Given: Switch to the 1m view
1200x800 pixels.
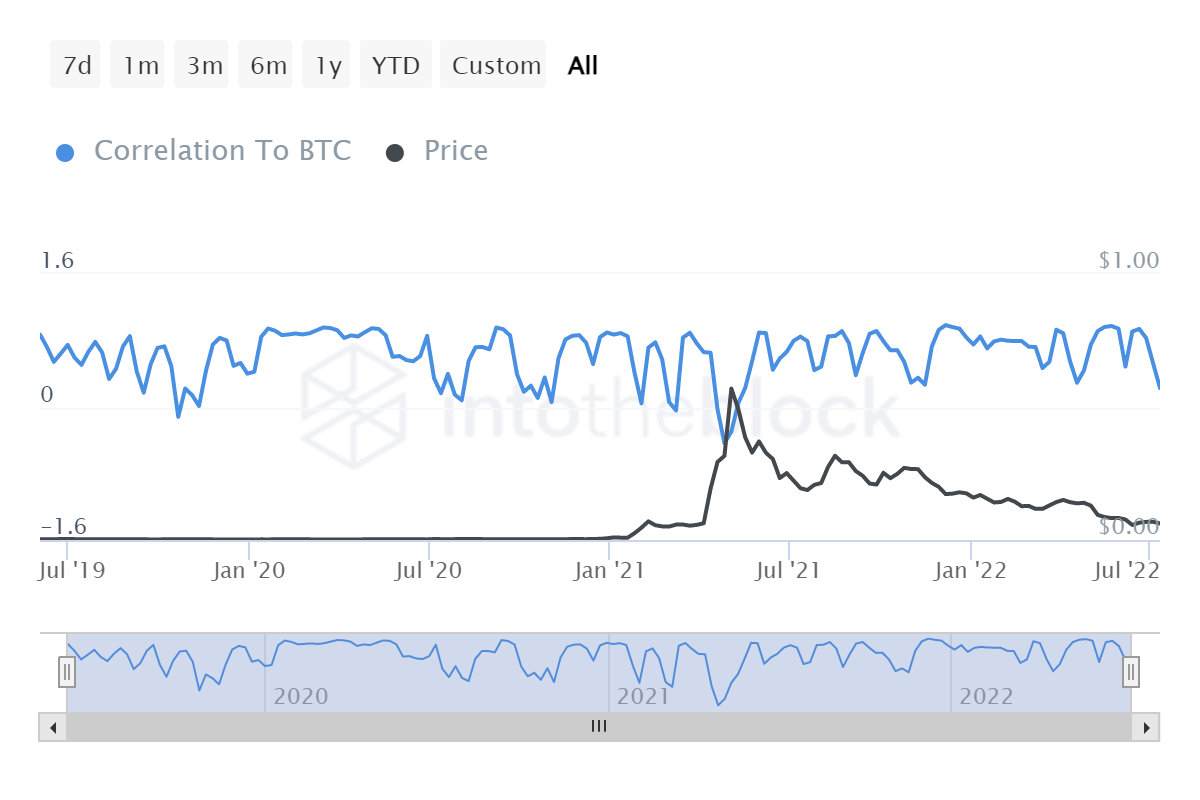Looking at the screenshot, I should point(137,64).
